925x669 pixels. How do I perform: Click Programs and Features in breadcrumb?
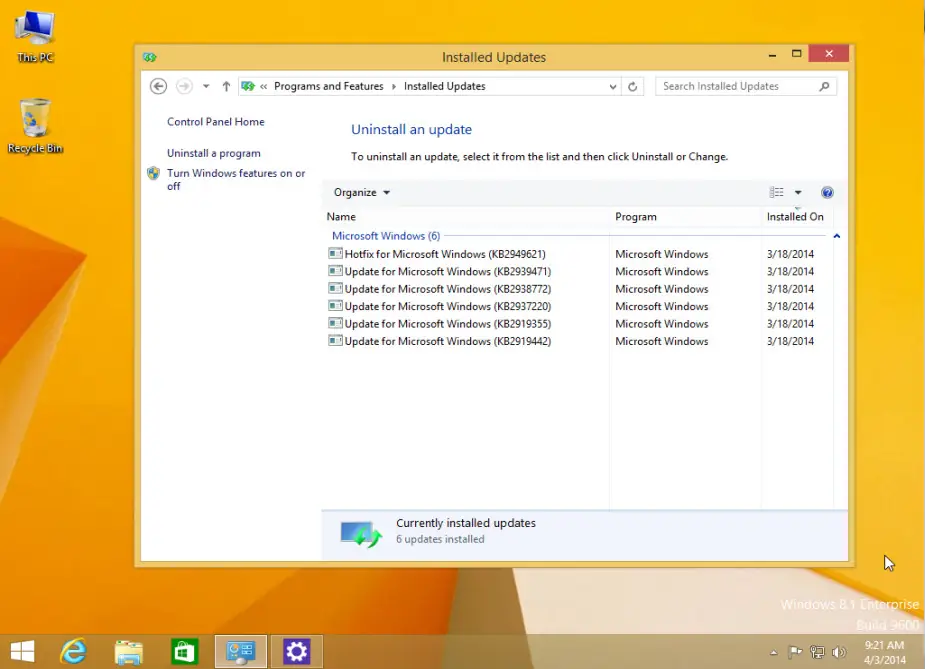[329, 86]
